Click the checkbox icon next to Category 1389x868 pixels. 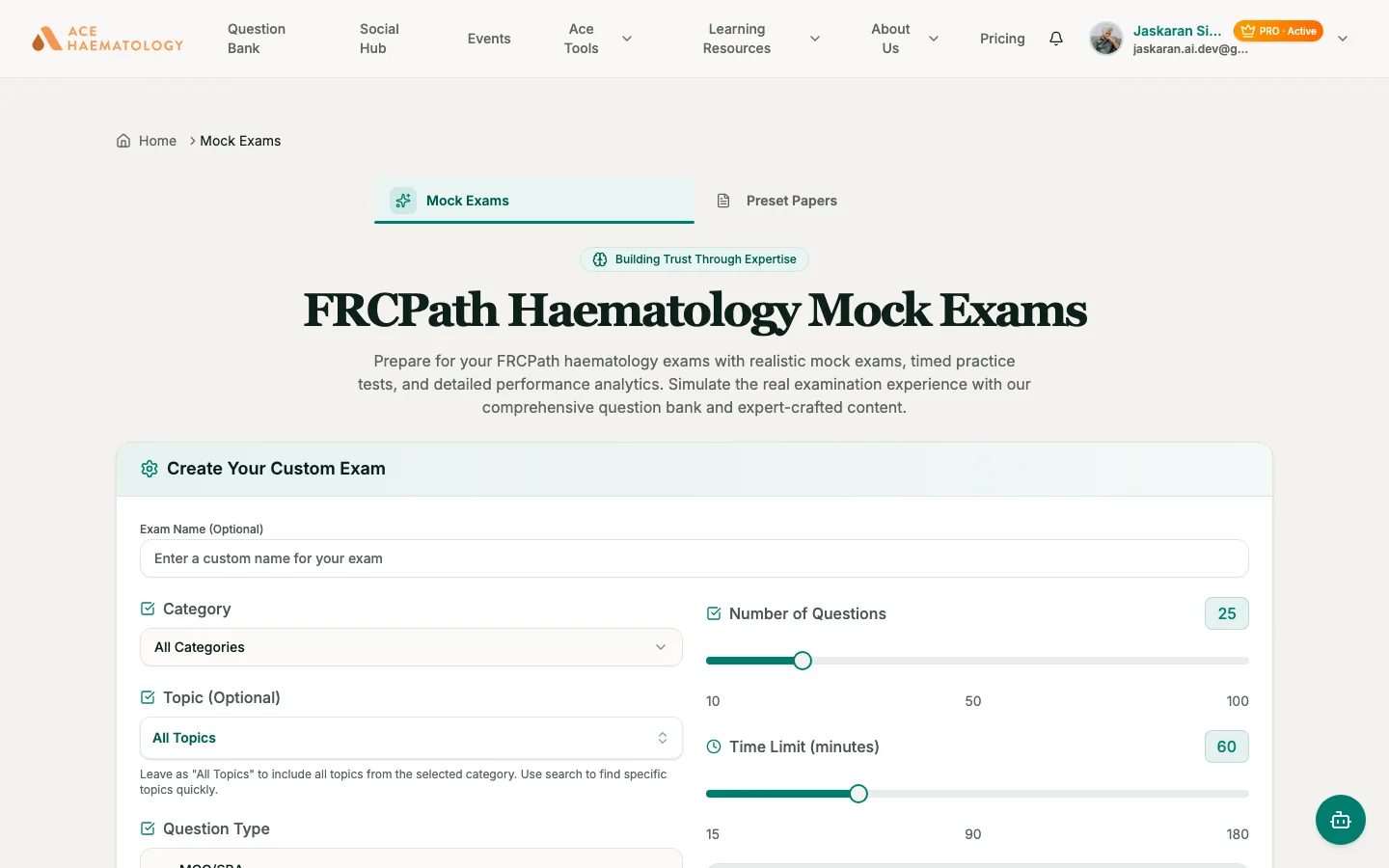pyautogui.click(x=148, y=609)
